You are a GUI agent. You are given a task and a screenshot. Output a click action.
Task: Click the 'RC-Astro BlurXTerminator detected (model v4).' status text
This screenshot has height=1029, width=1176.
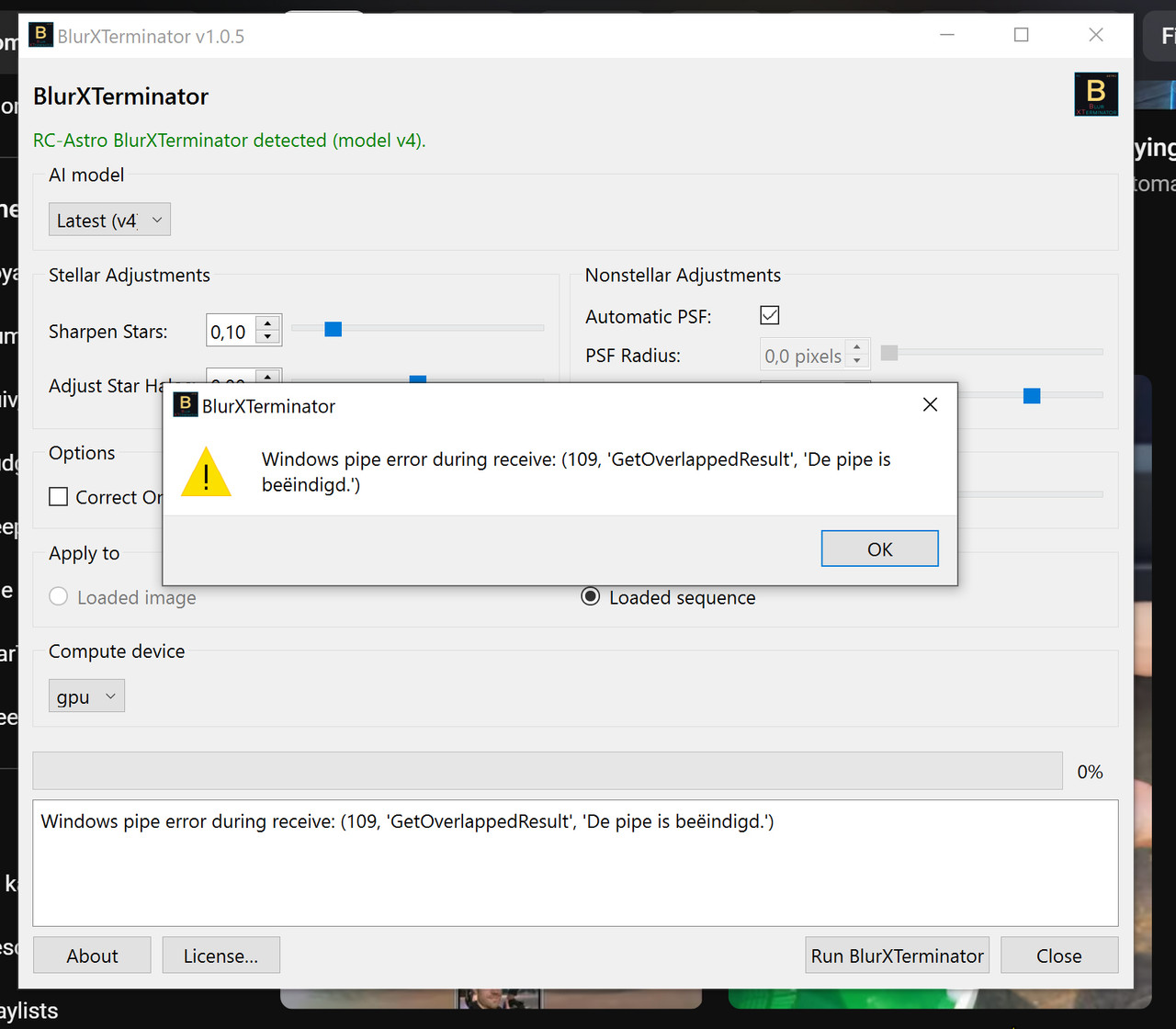[230, 140]
